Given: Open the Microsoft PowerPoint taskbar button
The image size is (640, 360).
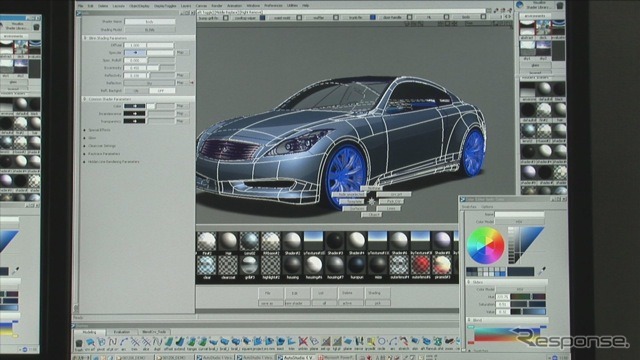Looking at the screenshot, I should pyautogui.click(x=337, y=357).
